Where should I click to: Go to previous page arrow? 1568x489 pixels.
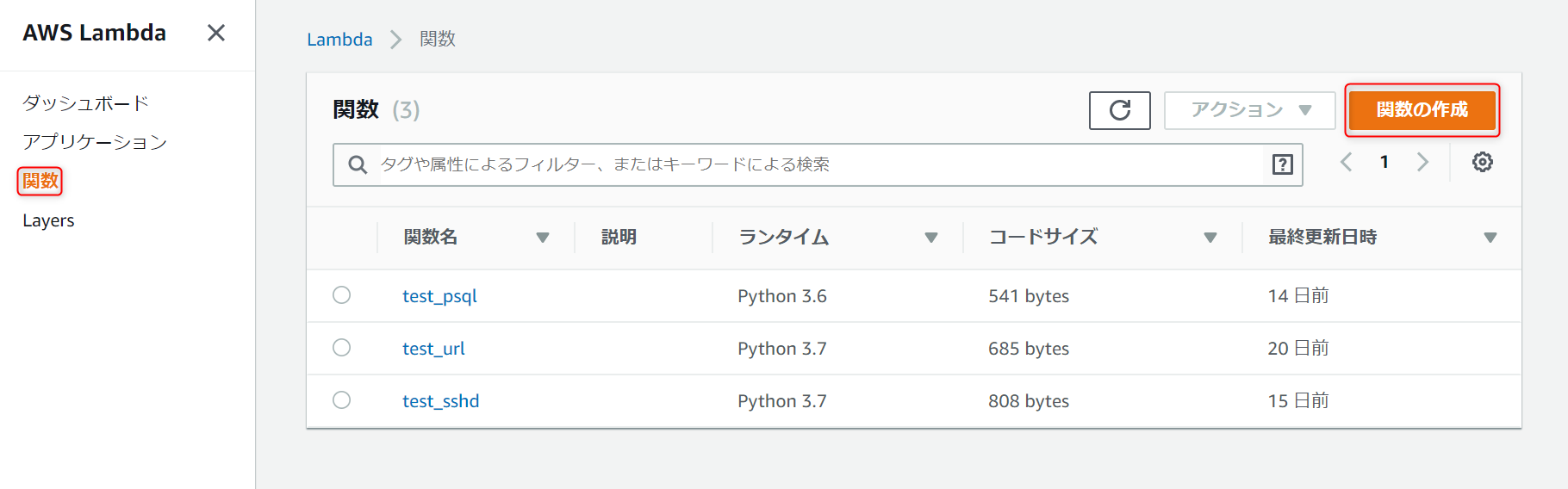pos(1346,162)
